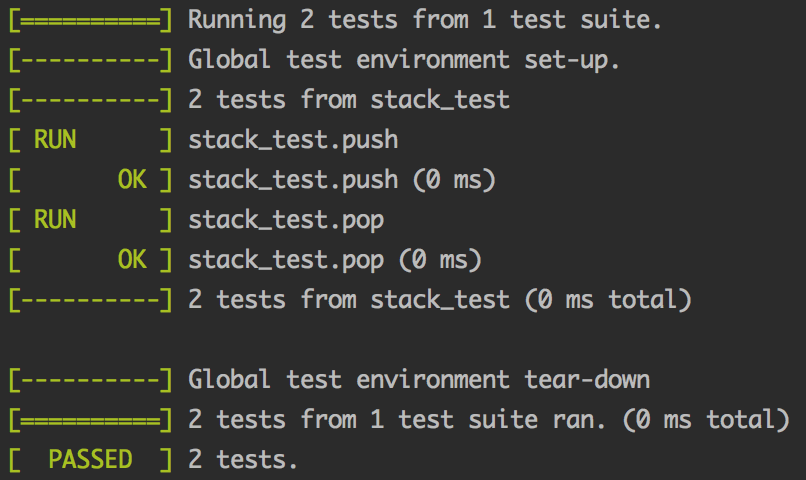This screenshot has height=480, width=806.
Task: Click the 'Running 2 tests from 1 test suite' line
Action: (x=425, y=21)
